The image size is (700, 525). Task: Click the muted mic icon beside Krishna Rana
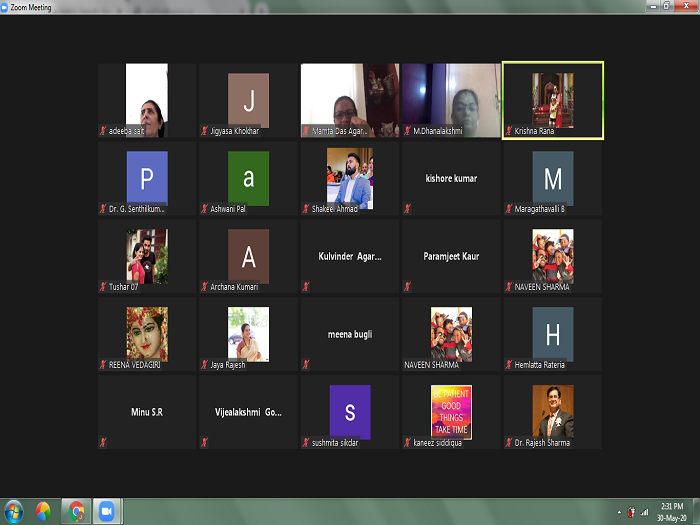(x=508, y=131)
